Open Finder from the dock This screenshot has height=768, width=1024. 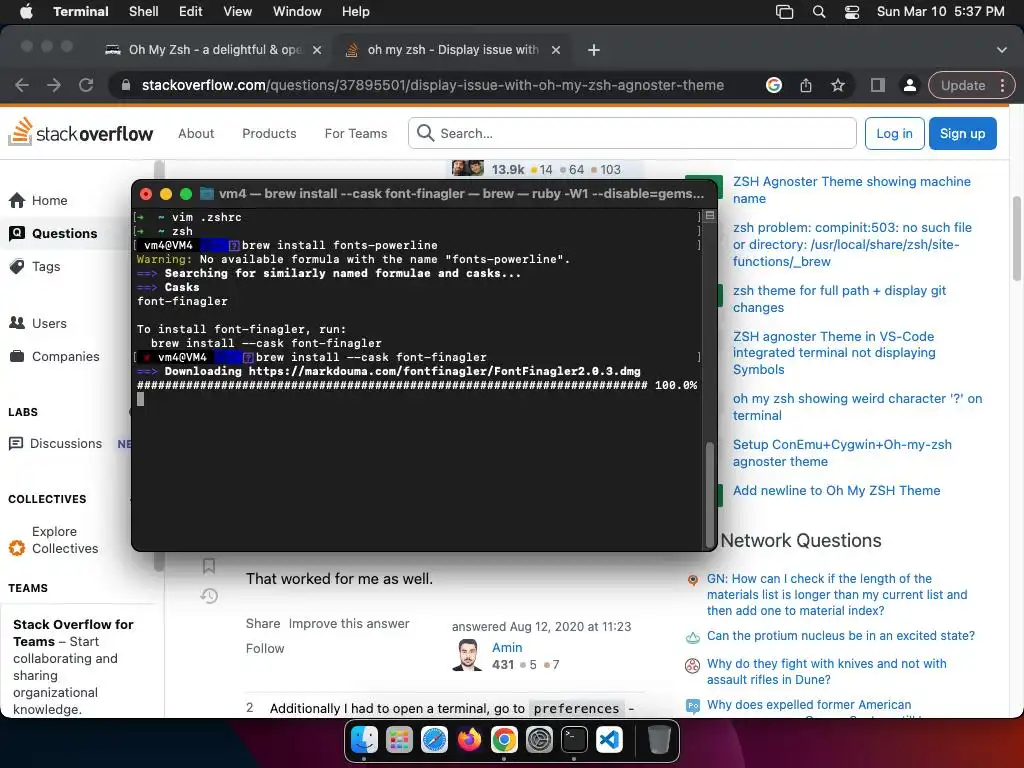(364, 740)
